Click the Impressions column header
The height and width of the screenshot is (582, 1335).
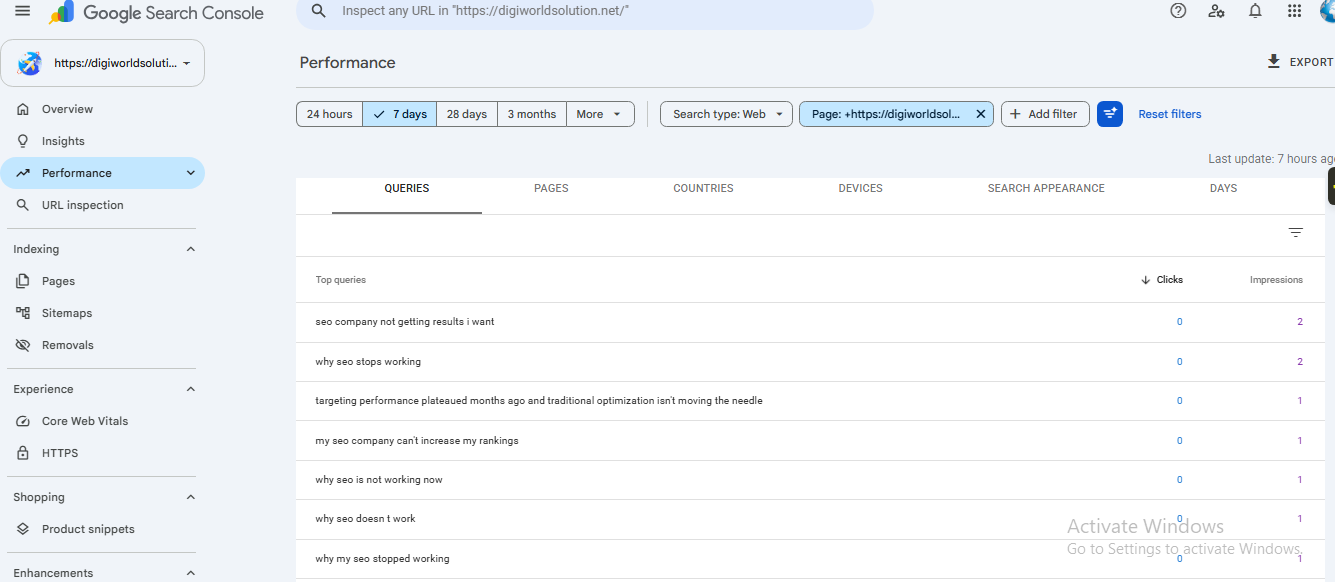(1276, 280)
